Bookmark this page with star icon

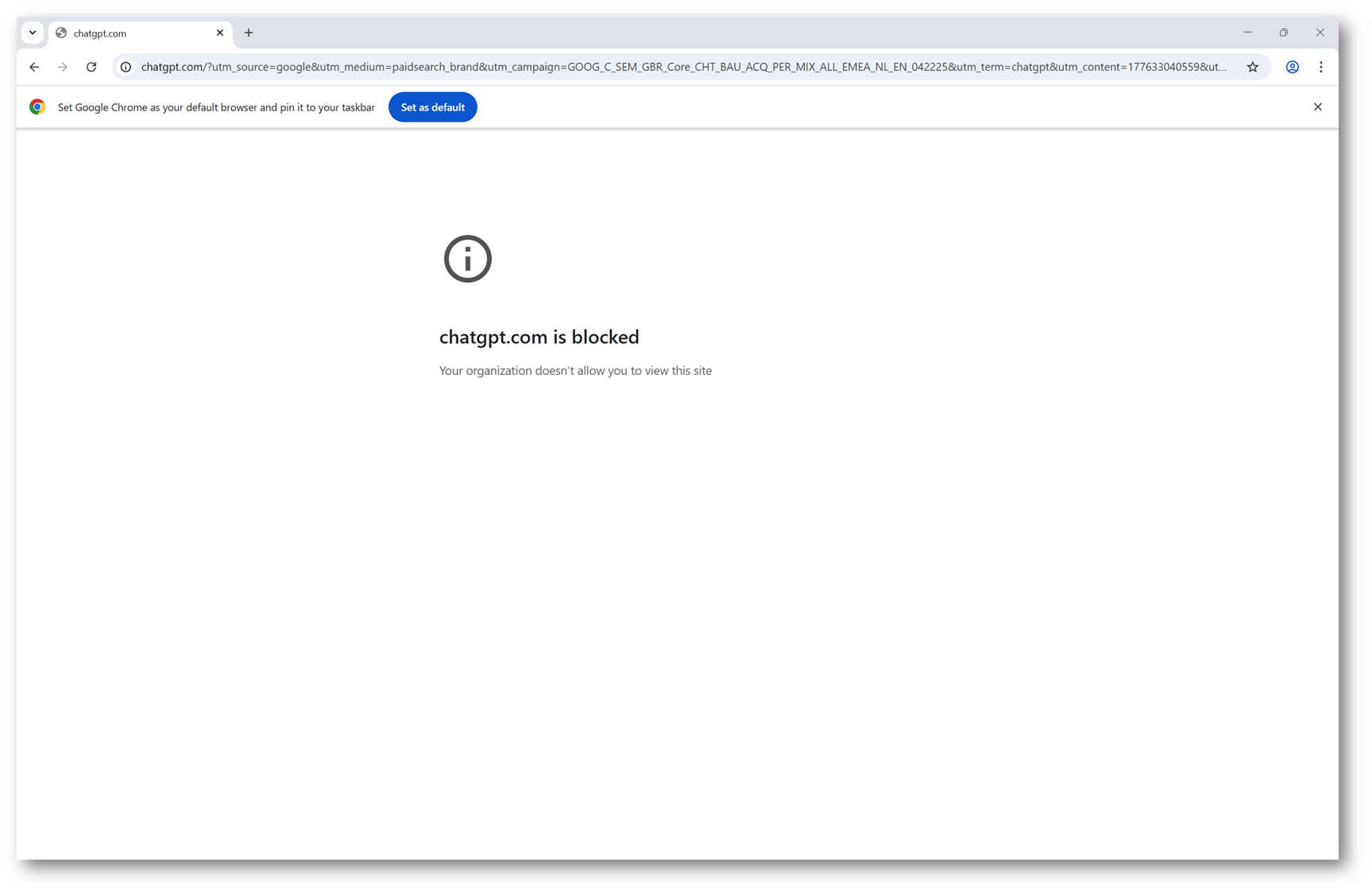[x=1253, y=67]
